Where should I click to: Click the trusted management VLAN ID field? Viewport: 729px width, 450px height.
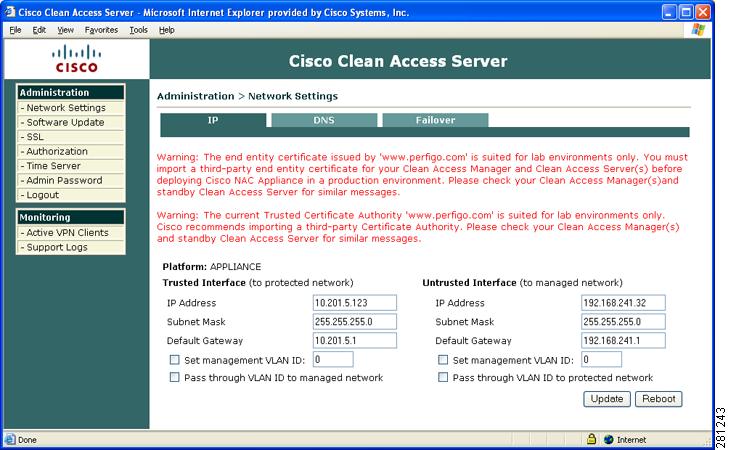pyautogui.click(x=333, y=359)
